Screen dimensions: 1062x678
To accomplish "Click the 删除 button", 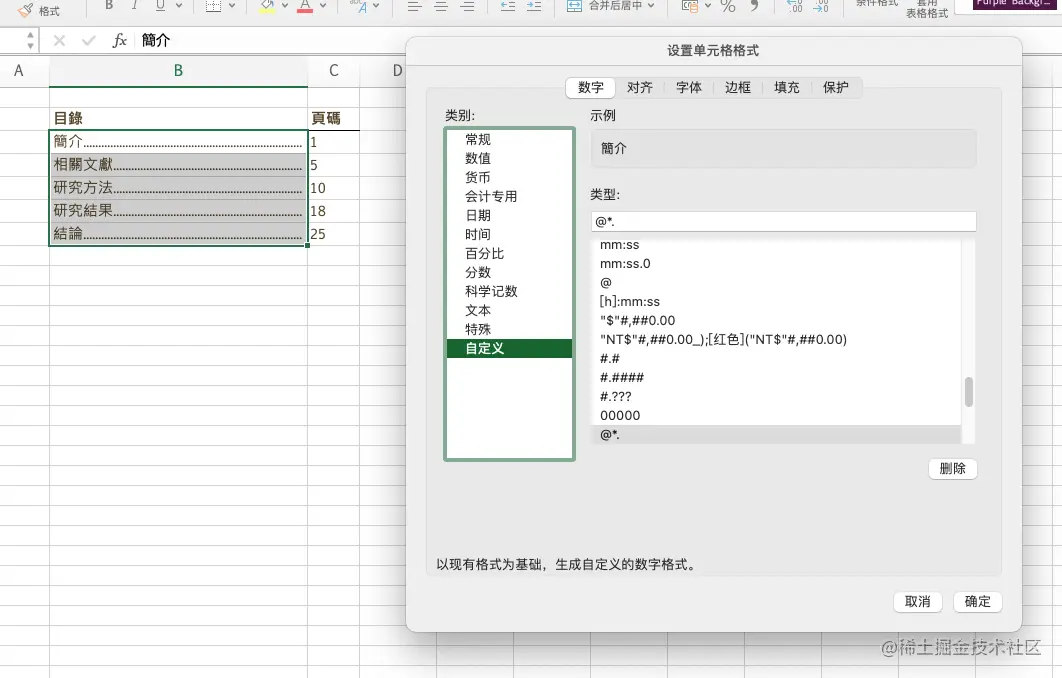I will click(952, 469).
